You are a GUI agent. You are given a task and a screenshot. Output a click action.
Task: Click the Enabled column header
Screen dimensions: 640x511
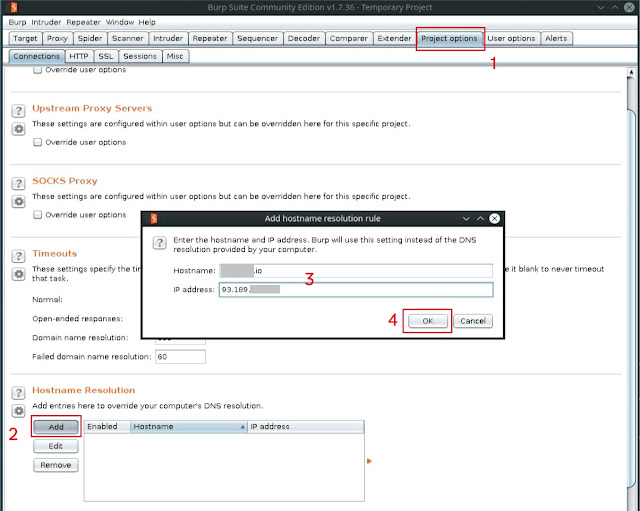point(107,427)
